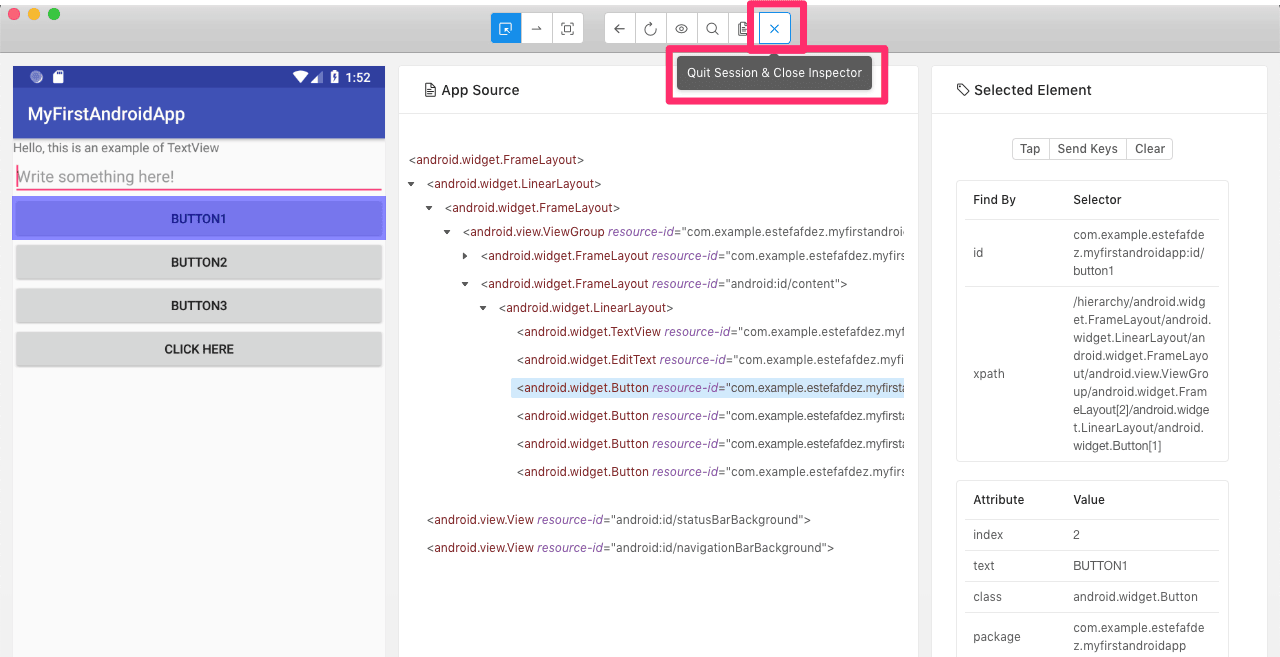
Task: Collapse the android:id/content FrameLayout arrow
Action: [x=466, y=284]
